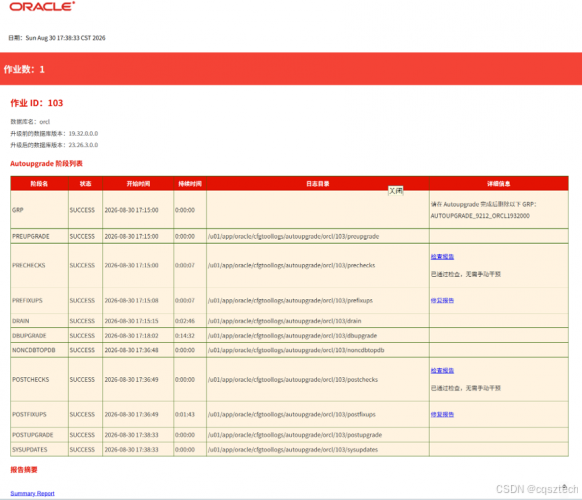Click the DRAIN start time '17:15:15'
The height and width of the screenshot is (500, 582).
coord(147,321)
